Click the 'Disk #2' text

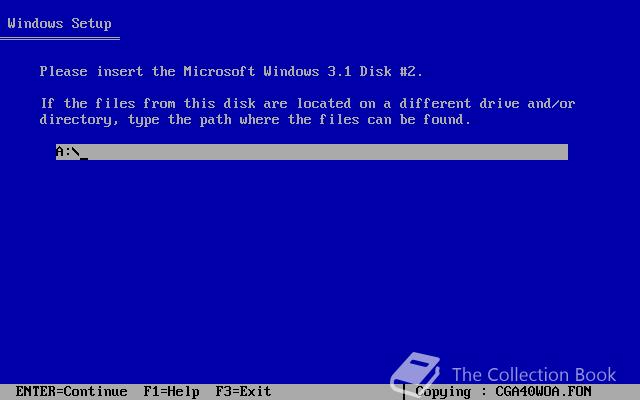coord(391,71)
